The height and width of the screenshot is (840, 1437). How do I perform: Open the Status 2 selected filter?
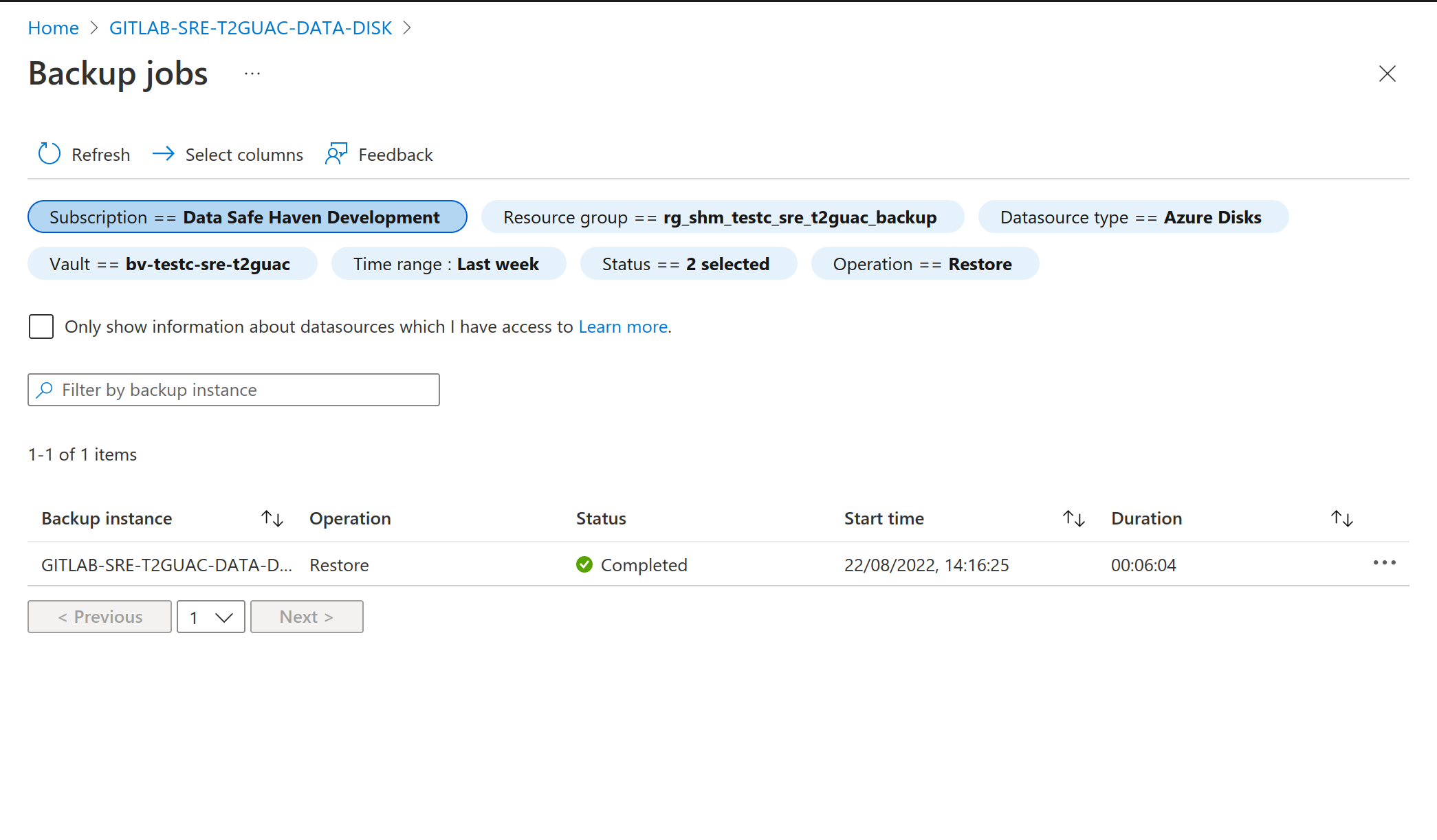(x=689, y=264)
